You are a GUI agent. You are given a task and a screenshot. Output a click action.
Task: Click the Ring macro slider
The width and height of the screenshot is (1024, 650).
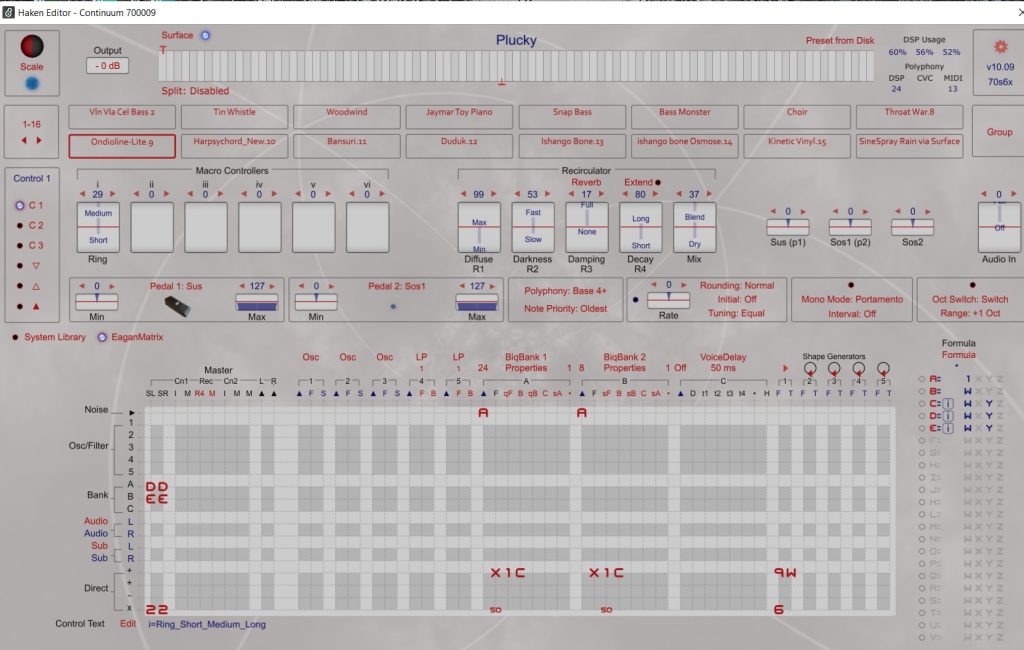[98, 227]
